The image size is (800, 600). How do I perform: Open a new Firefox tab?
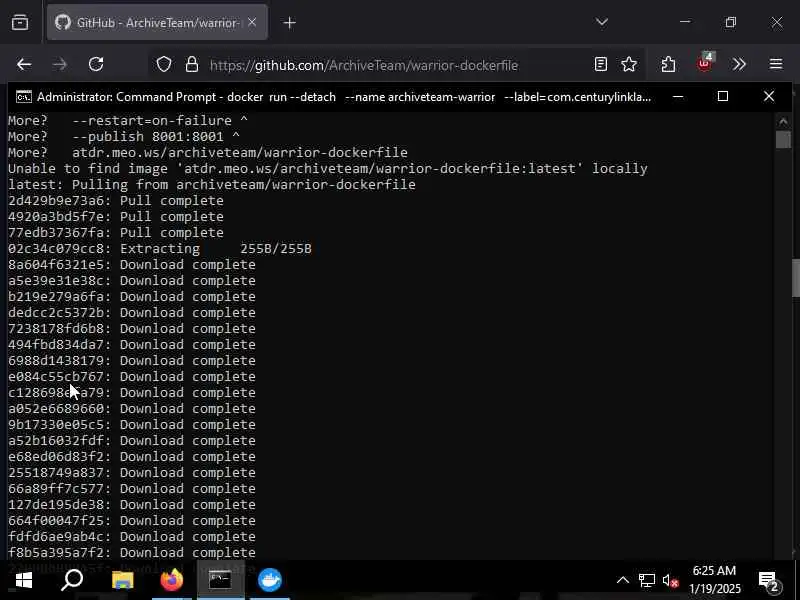click(289, 23)
